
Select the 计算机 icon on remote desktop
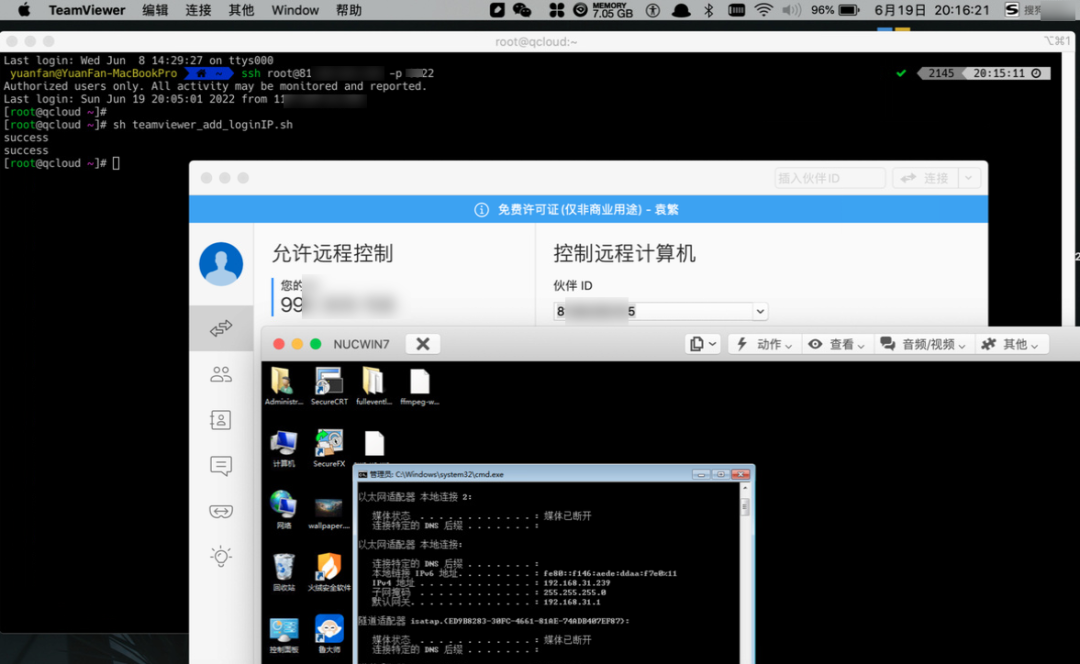[x=283, y=448]
